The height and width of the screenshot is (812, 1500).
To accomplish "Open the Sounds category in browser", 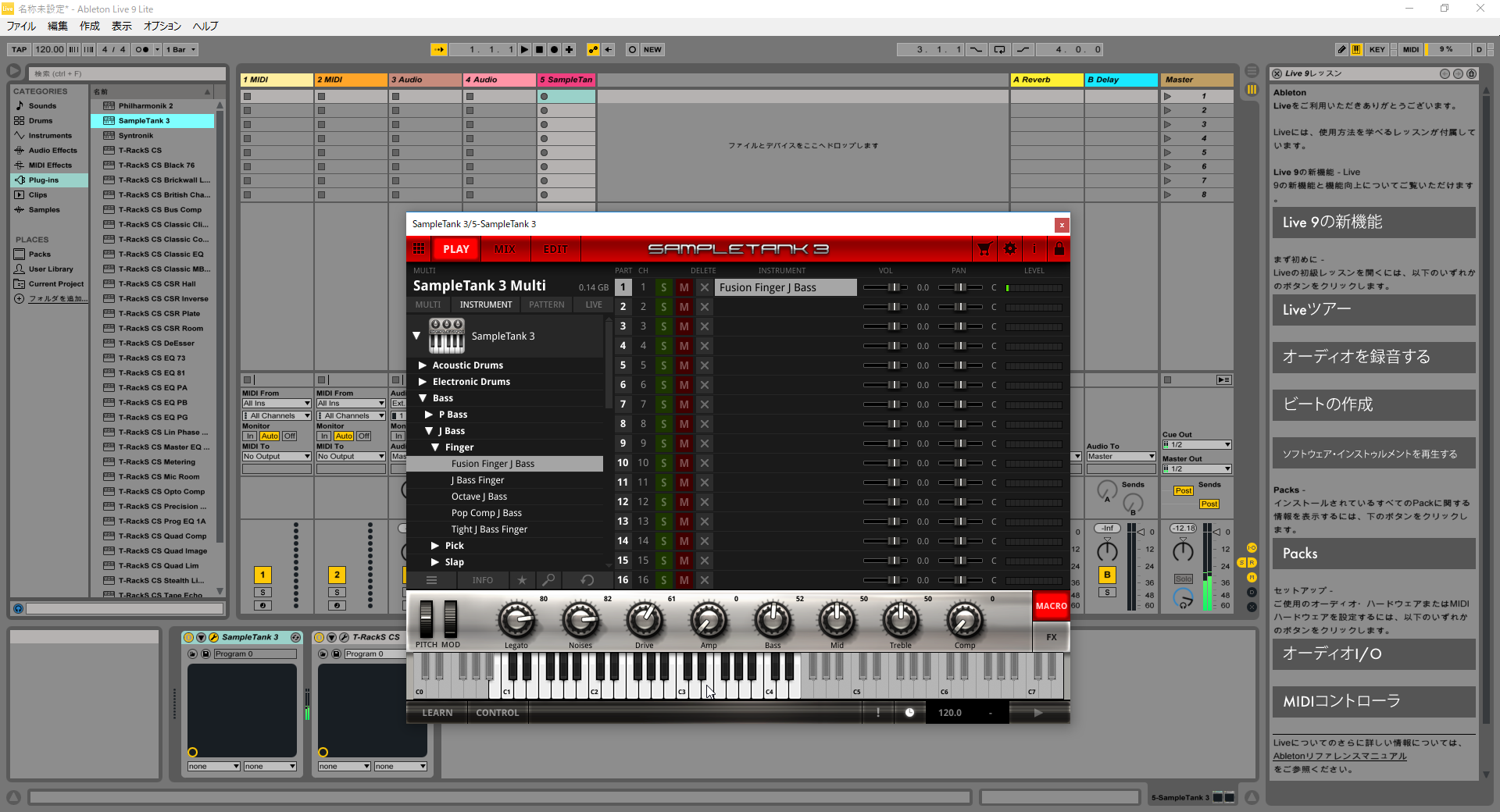I will point(42,105).
